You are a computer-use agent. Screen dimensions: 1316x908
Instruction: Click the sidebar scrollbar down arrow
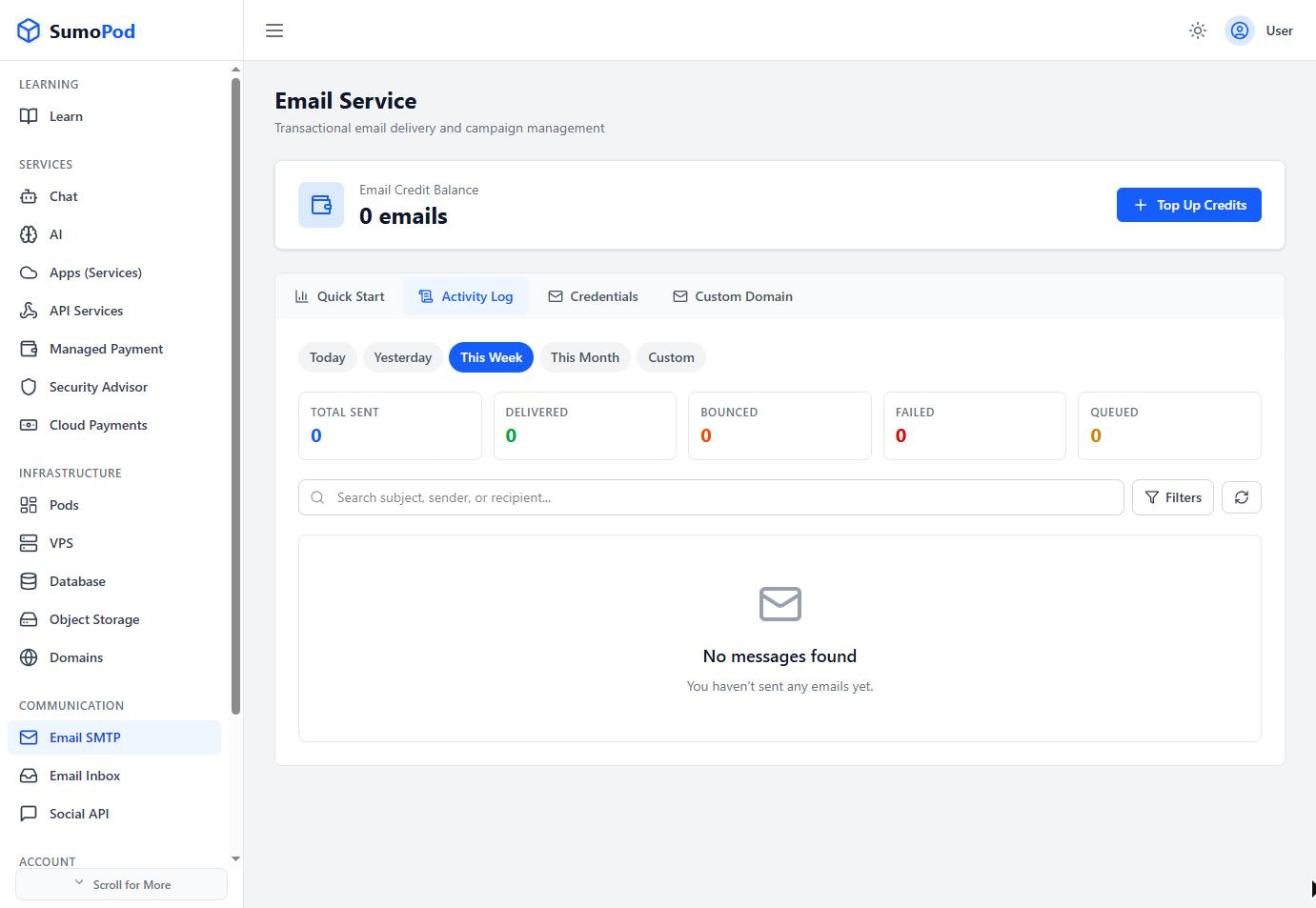point(236,858)
